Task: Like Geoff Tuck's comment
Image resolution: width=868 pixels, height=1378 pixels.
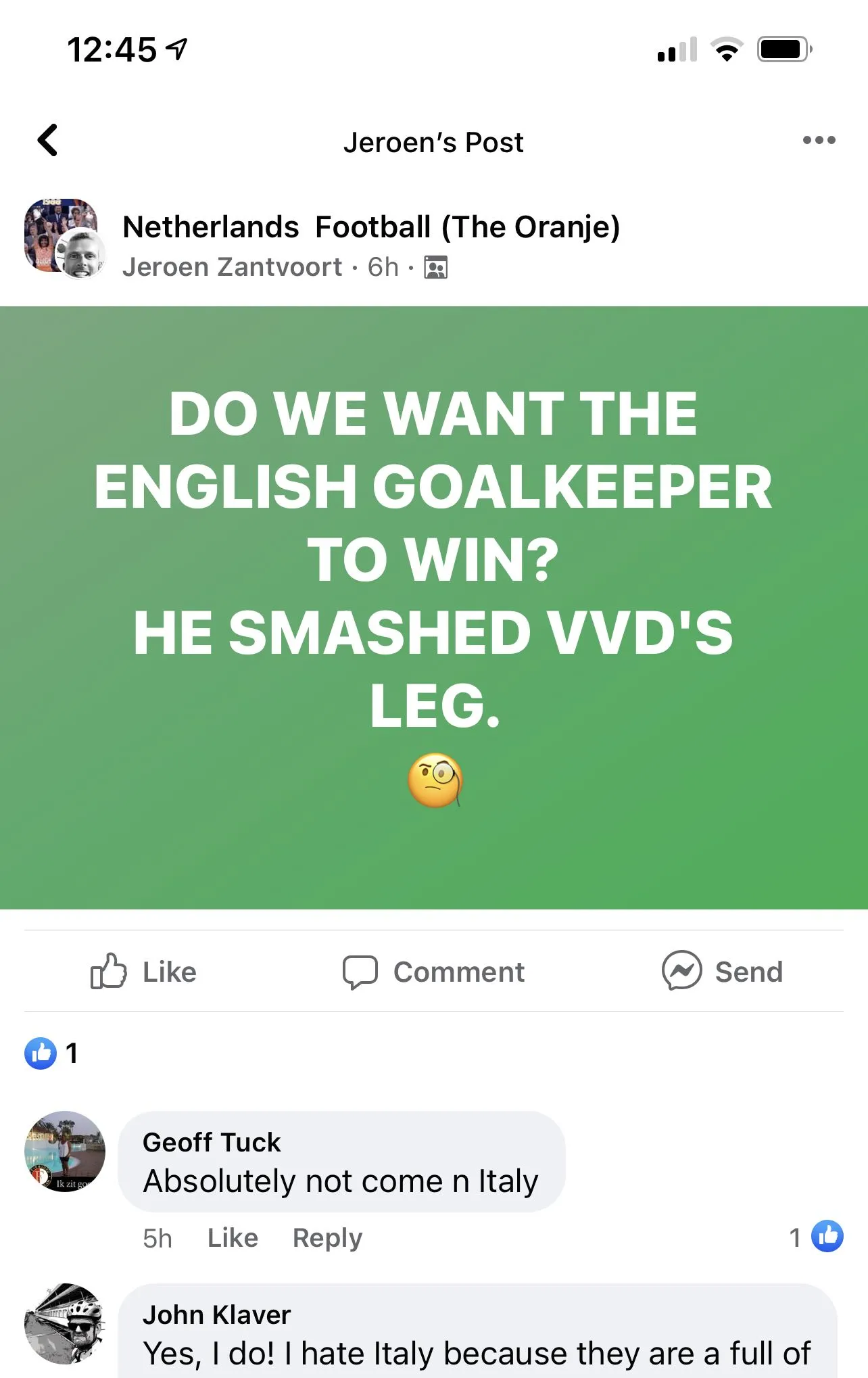Action: coord(233,1237)
